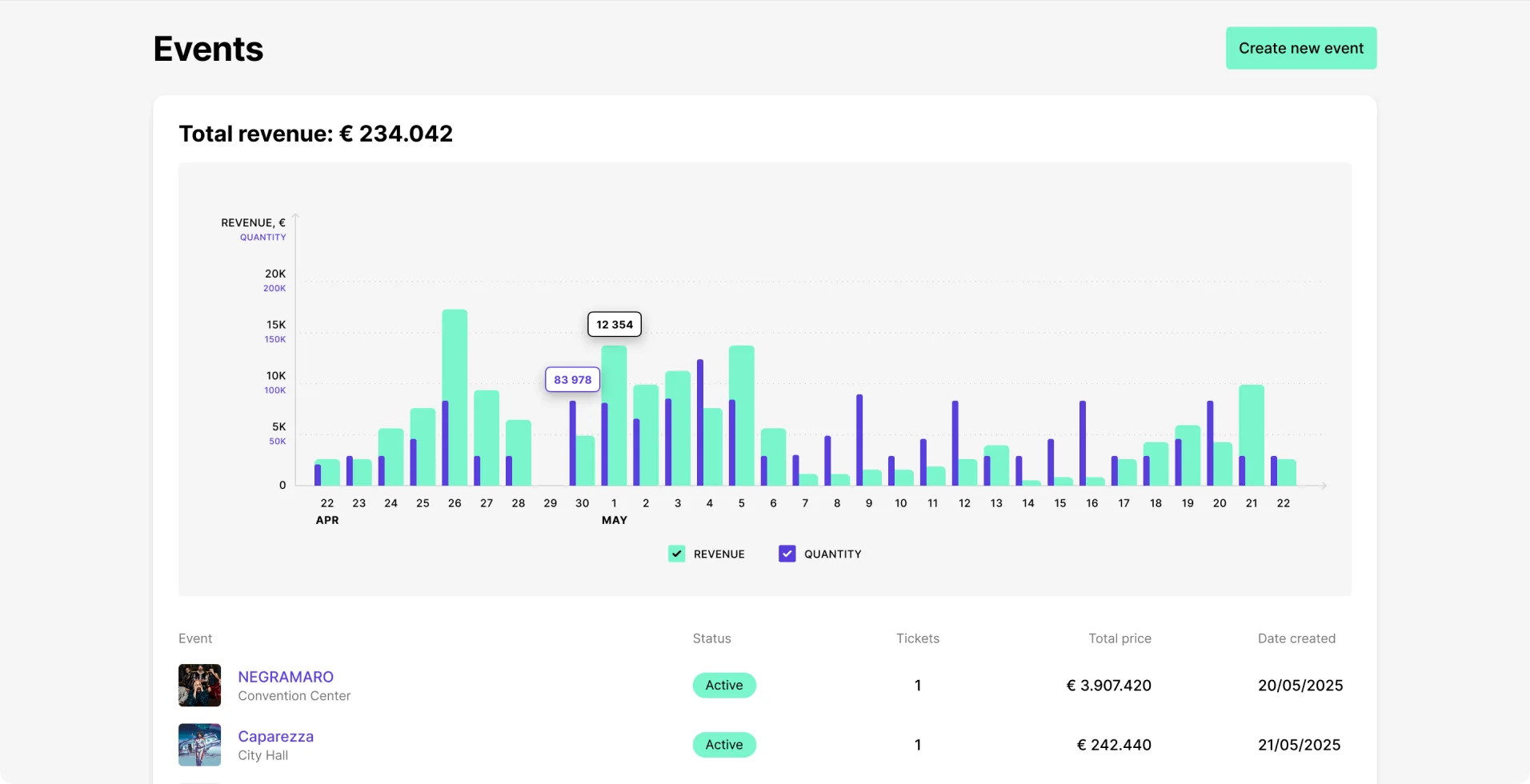Click the € 242.440 total price cell
This screenshot has width=1530, height=784.
pyautogui.click(x=1114, y=745)
